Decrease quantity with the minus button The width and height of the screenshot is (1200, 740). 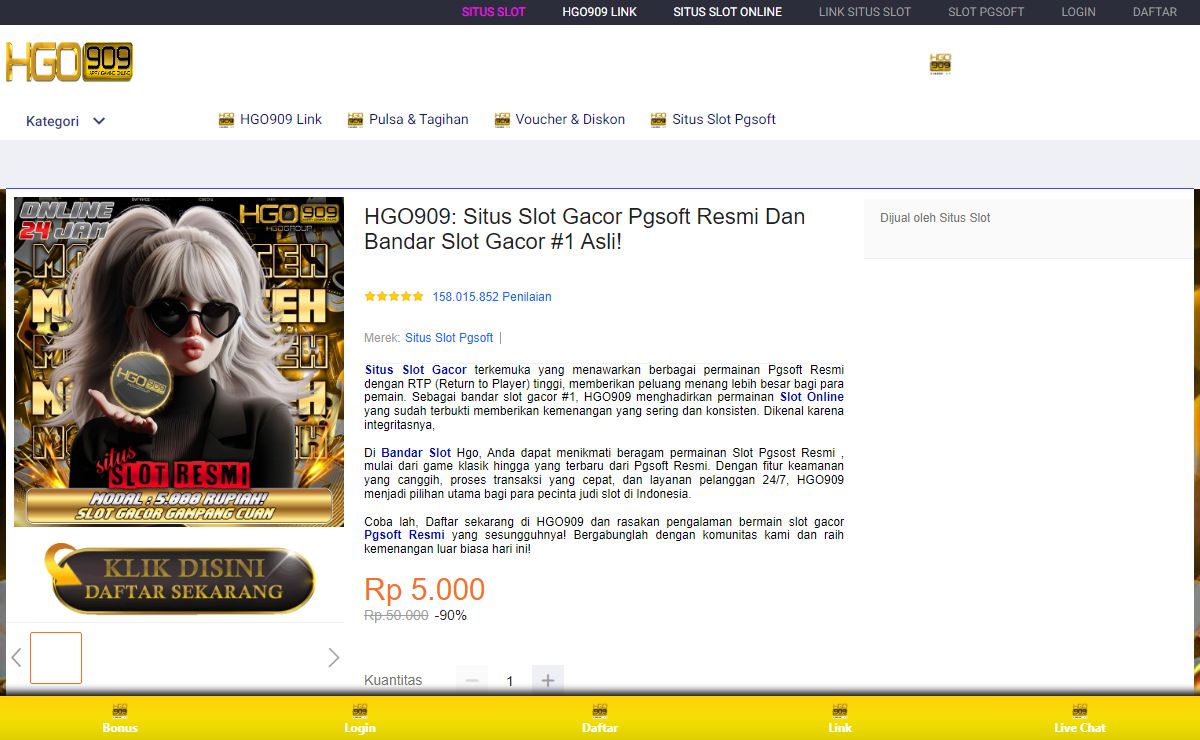click(x=472, y=681)
